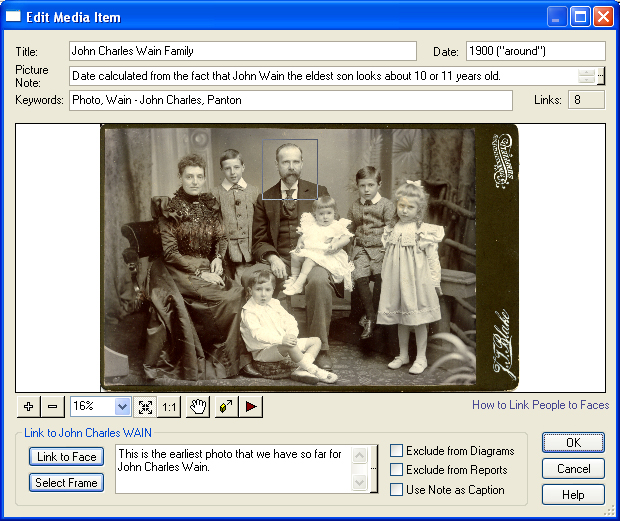Image resolution: width=620 pixels, height=521 pixels.
Task: Click in the Title text field
Action: point(242,51)
